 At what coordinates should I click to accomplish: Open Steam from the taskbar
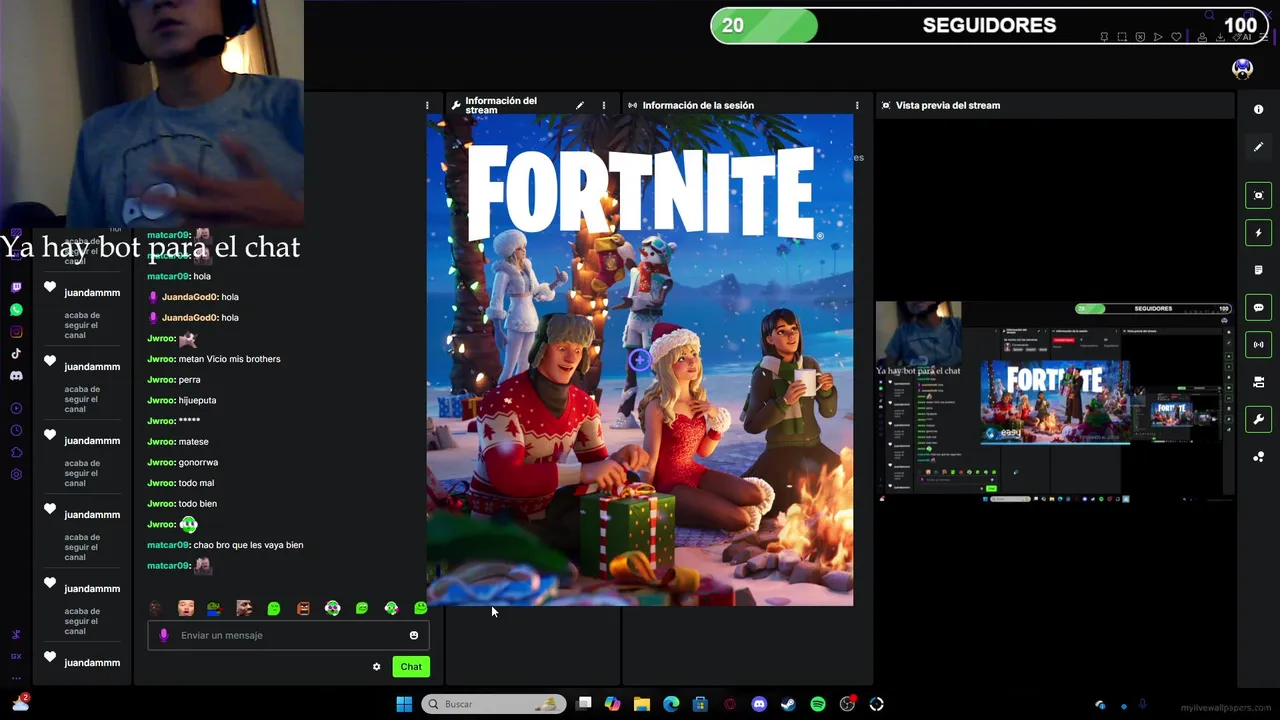[x=788, y=704]
